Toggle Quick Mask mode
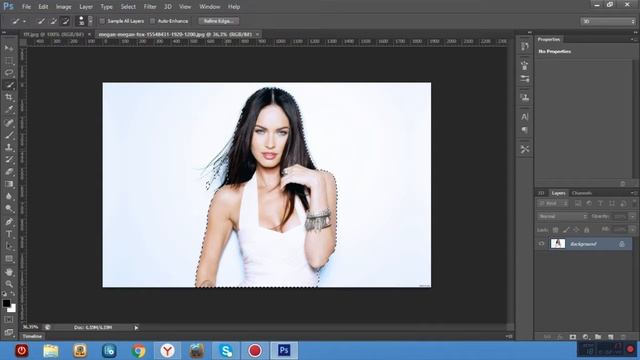This screenshot has width=640, height=360. 9,320
